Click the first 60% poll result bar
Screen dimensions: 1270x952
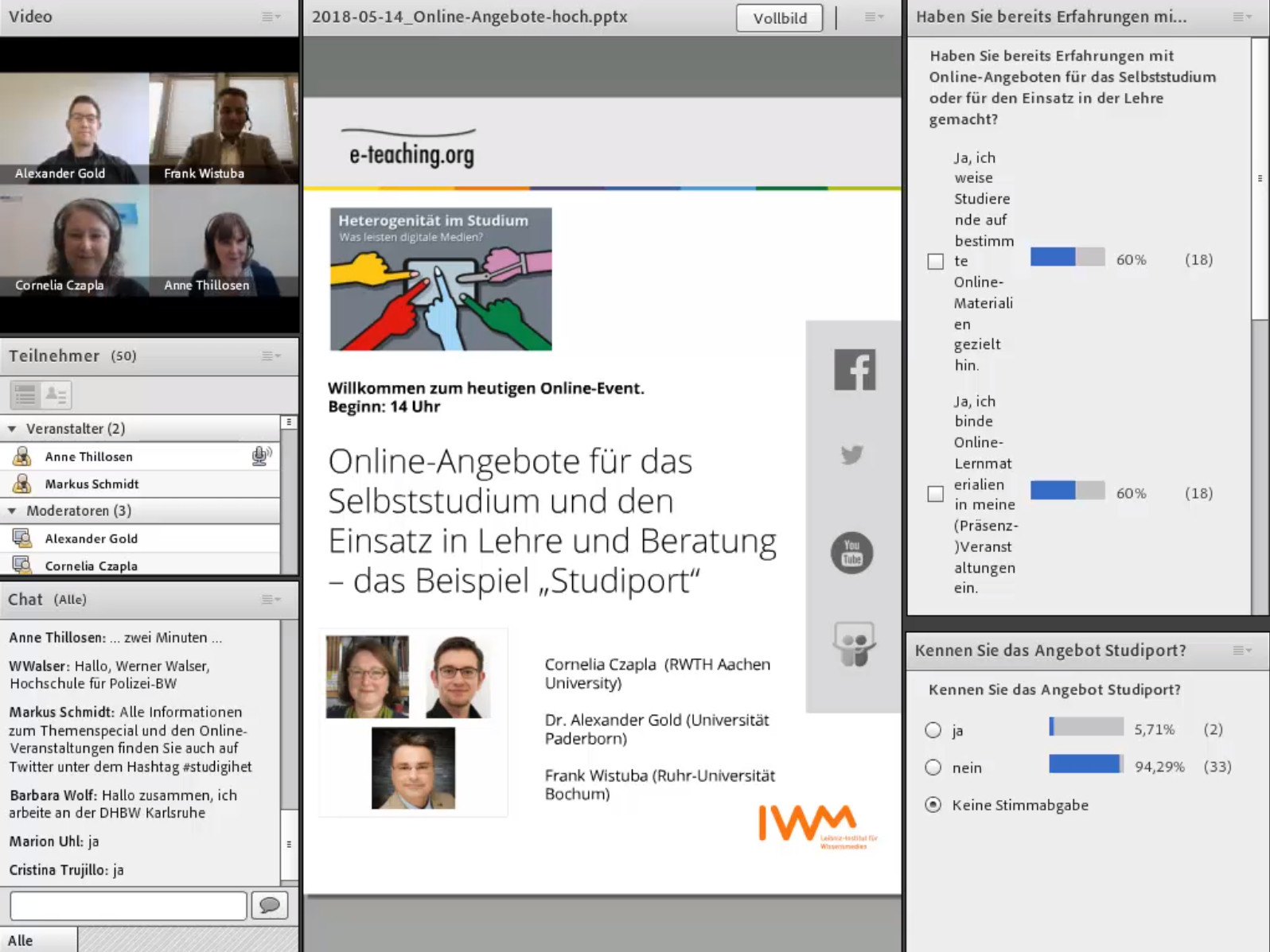pyautogui.click(x=1067, y=257)
